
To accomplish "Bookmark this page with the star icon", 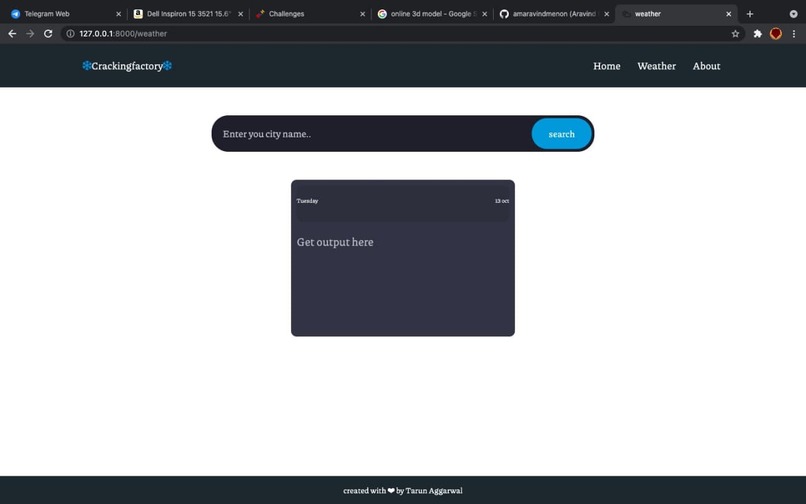I will 735,33.
